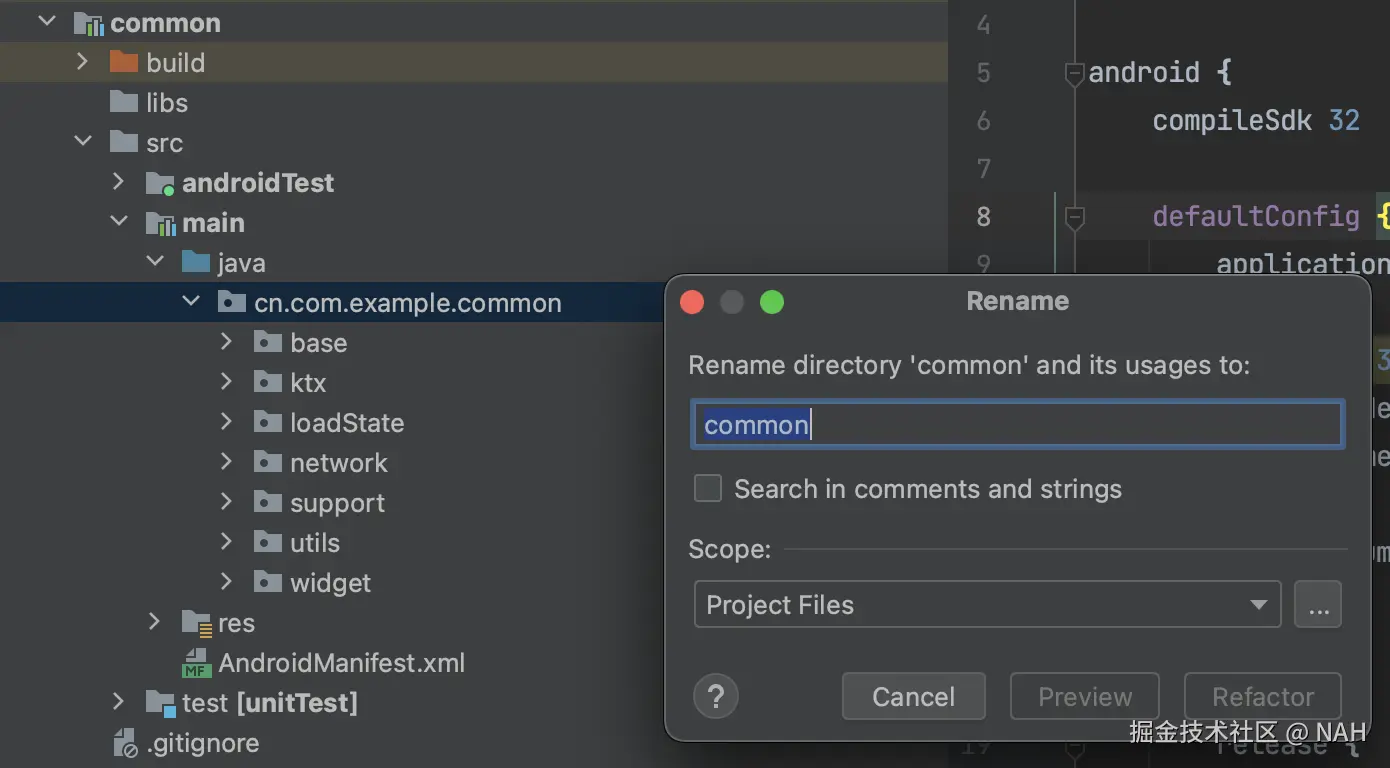
Task: Click the androidTest source folder icon
Action: point(160,183)
